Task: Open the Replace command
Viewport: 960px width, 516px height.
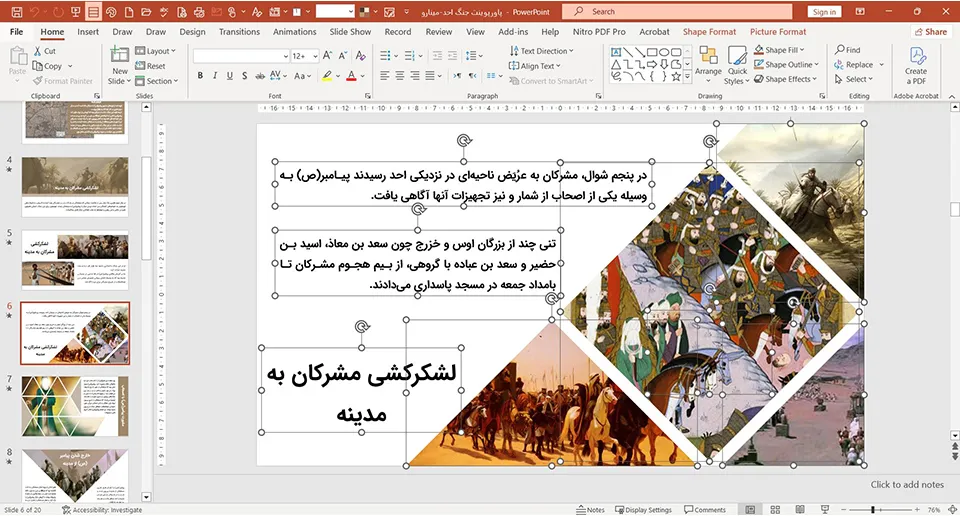Action: pyautogui.click(x=854, y=64)
